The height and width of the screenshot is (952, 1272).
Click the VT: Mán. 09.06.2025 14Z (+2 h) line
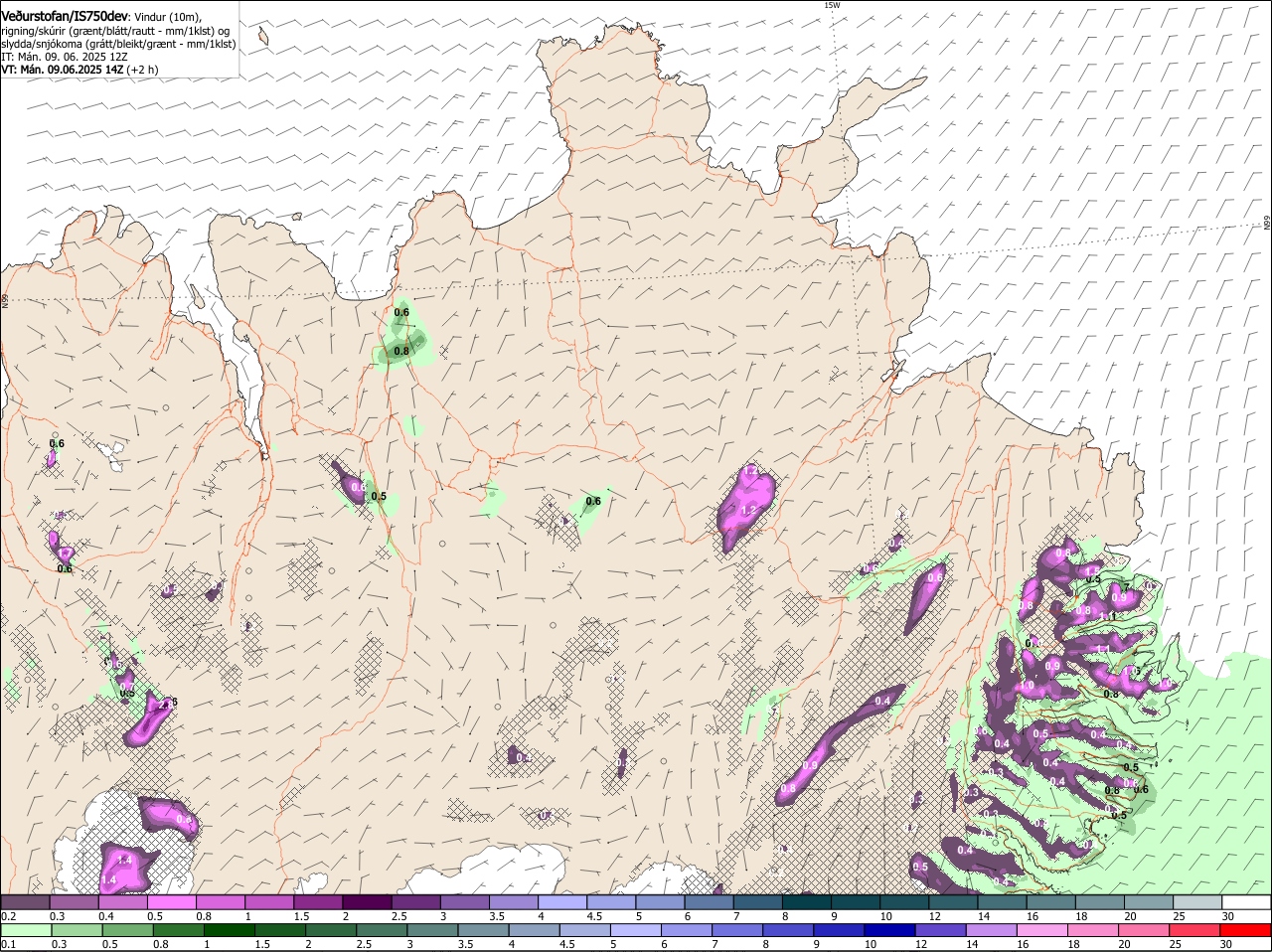click(x=79, y=70)
